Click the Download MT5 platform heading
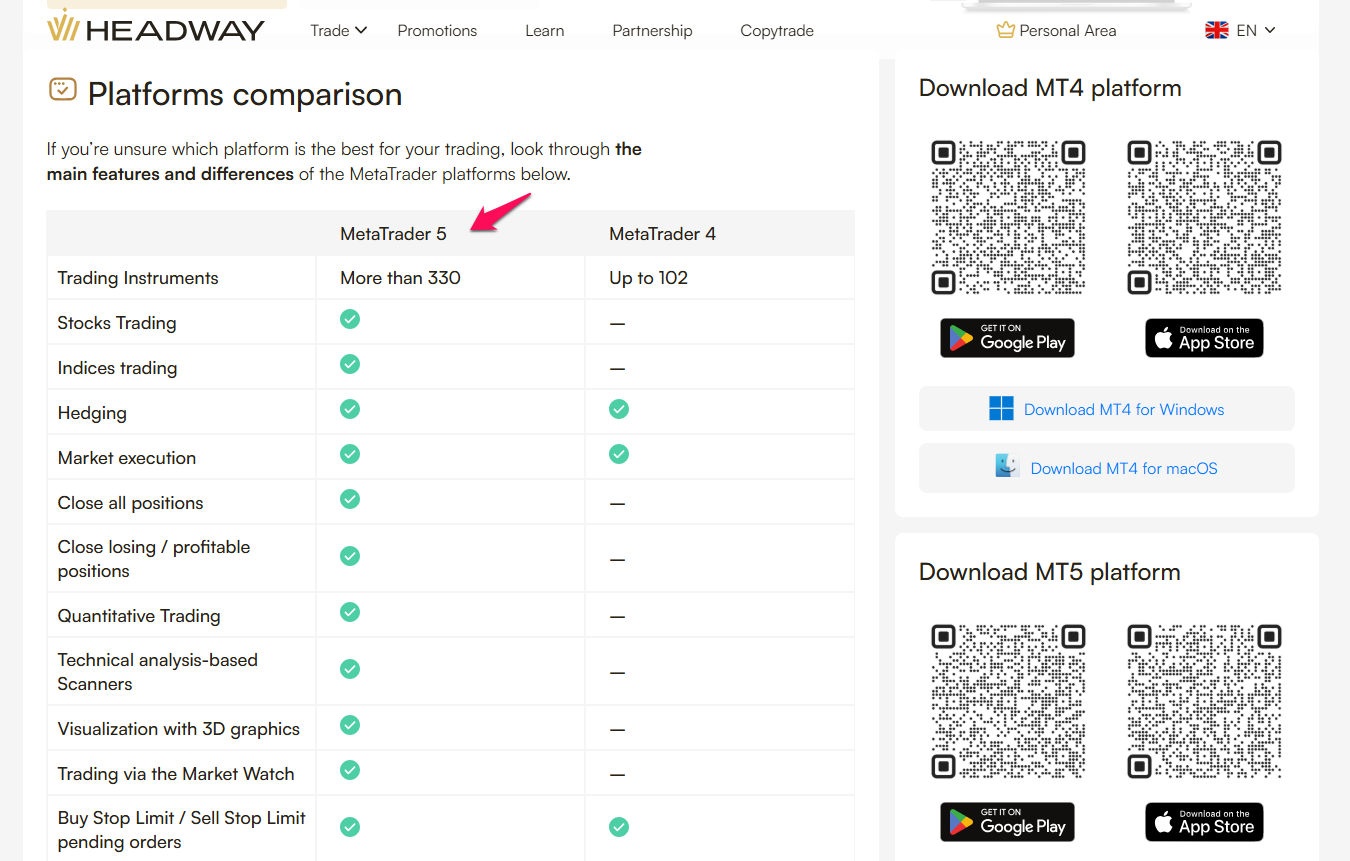Image resolution: width=1350 pixels, height=861 pixels. pyautogui.click(x=1050, y=572)
